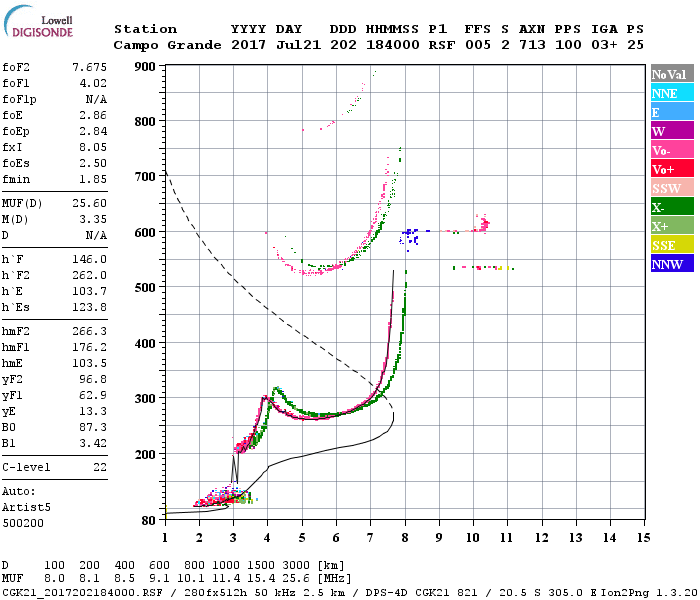Click the h`F value 146.0
The height and width of the screenshot is (600, 700).
click(89, 259)
